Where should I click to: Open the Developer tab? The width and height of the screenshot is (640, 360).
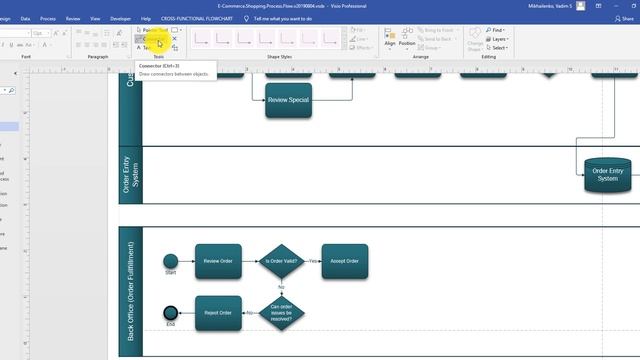coord(120,19)
